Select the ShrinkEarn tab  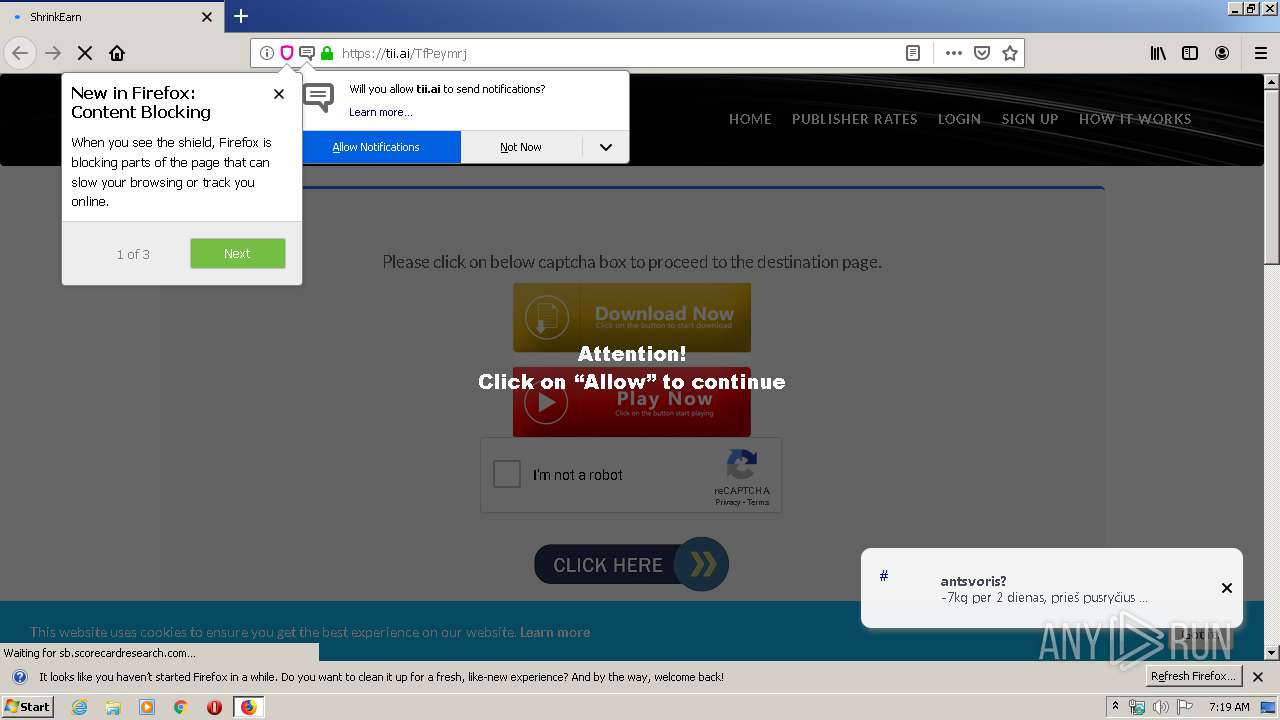[x=111, y=17]
